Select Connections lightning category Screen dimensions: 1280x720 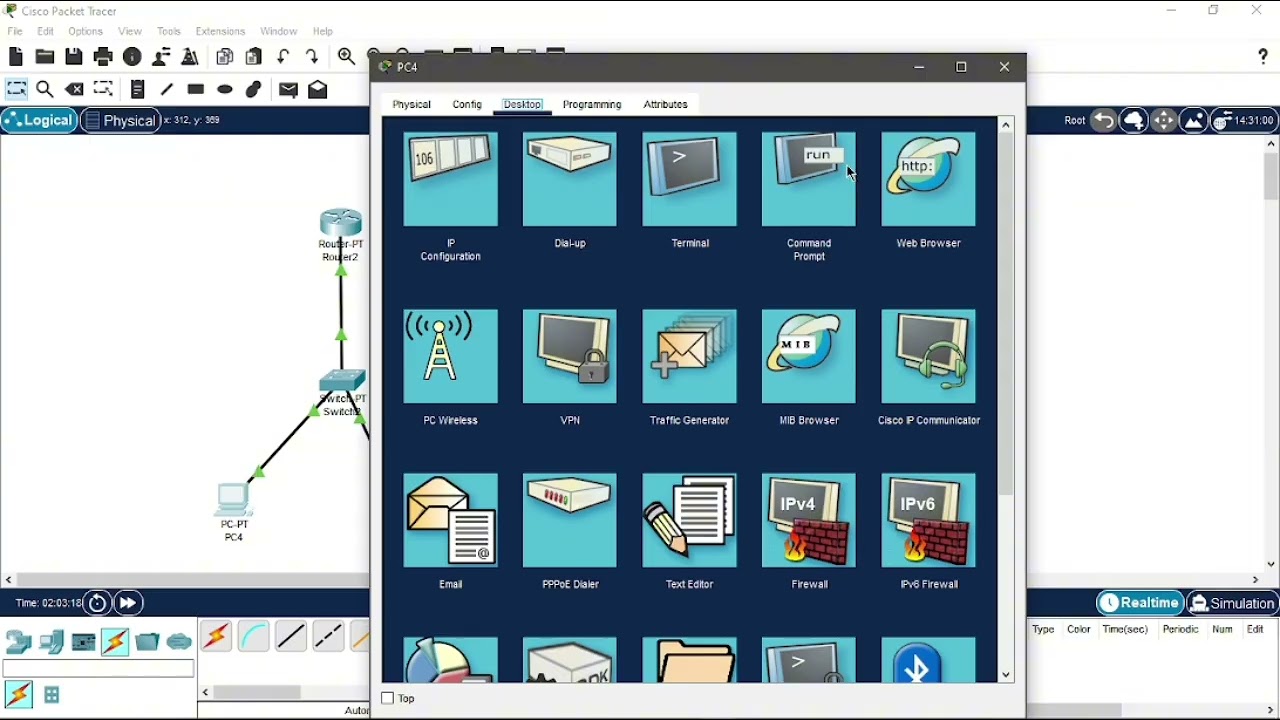(x=115, y=641)
